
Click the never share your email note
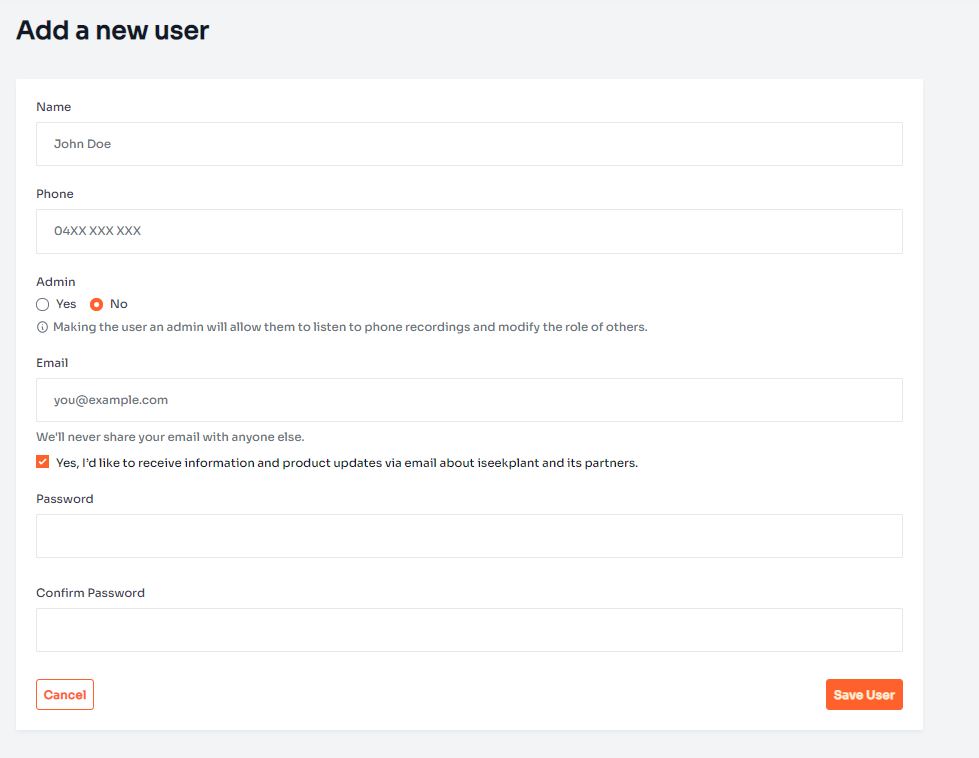coord(170,437)
